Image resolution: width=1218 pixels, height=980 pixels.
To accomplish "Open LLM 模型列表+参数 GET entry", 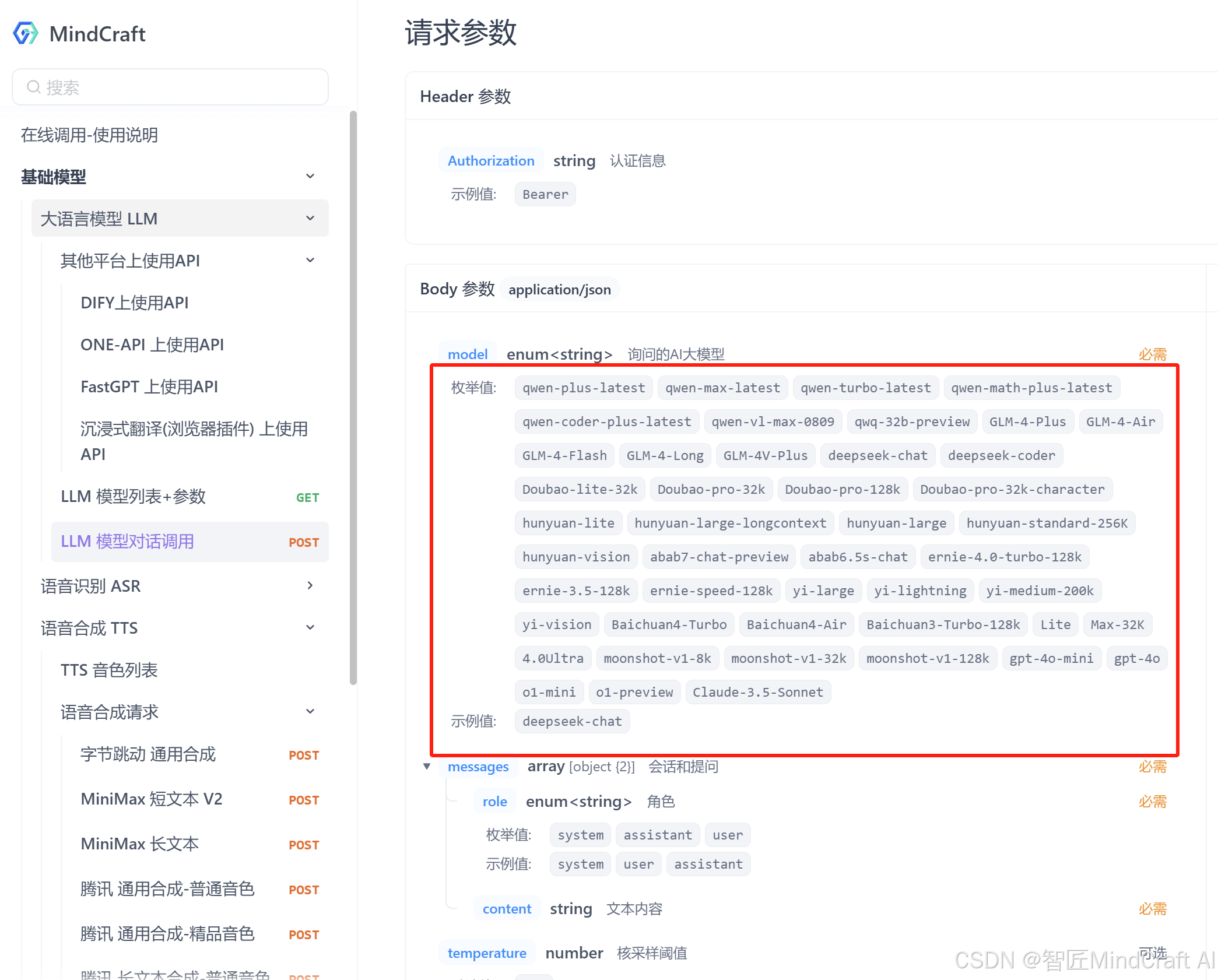I will click(x=134, y=497).
